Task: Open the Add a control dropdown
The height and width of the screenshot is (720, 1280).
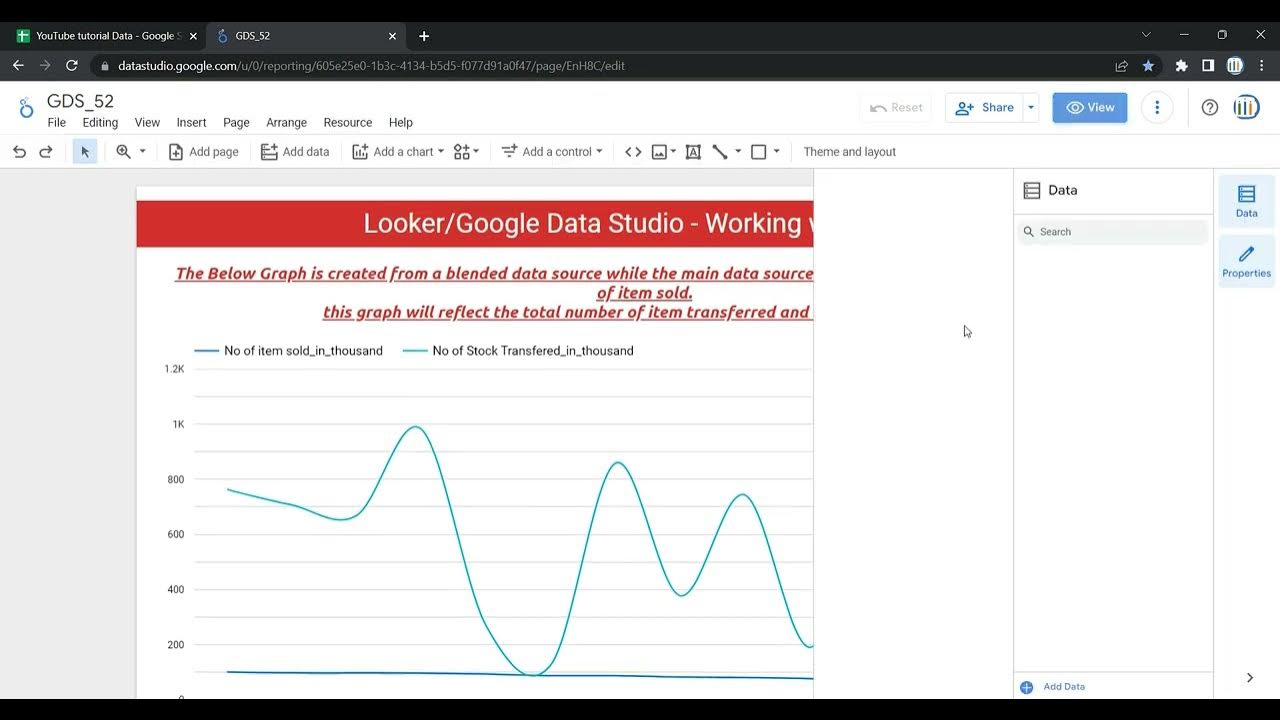Action: click(552, 152)
